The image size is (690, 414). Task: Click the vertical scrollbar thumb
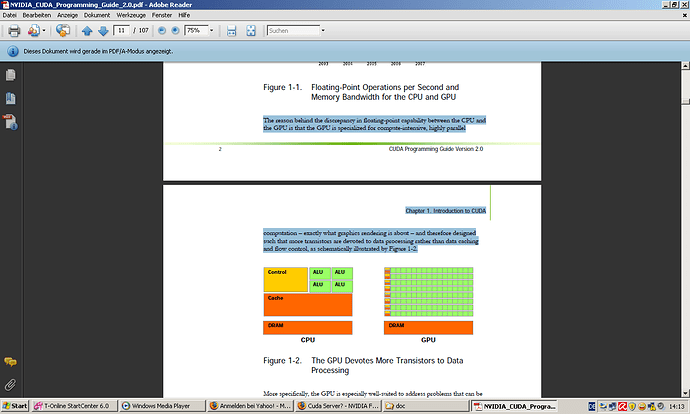(x=685, y=101)
